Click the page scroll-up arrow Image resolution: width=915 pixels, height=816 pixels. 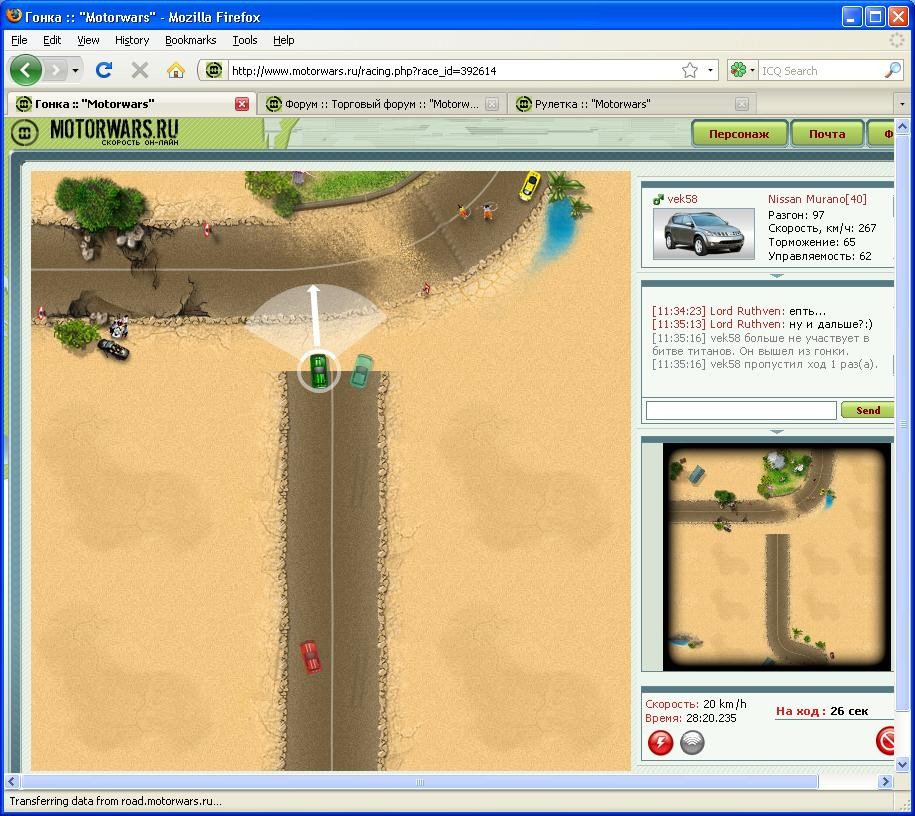(x=902, y=126)
